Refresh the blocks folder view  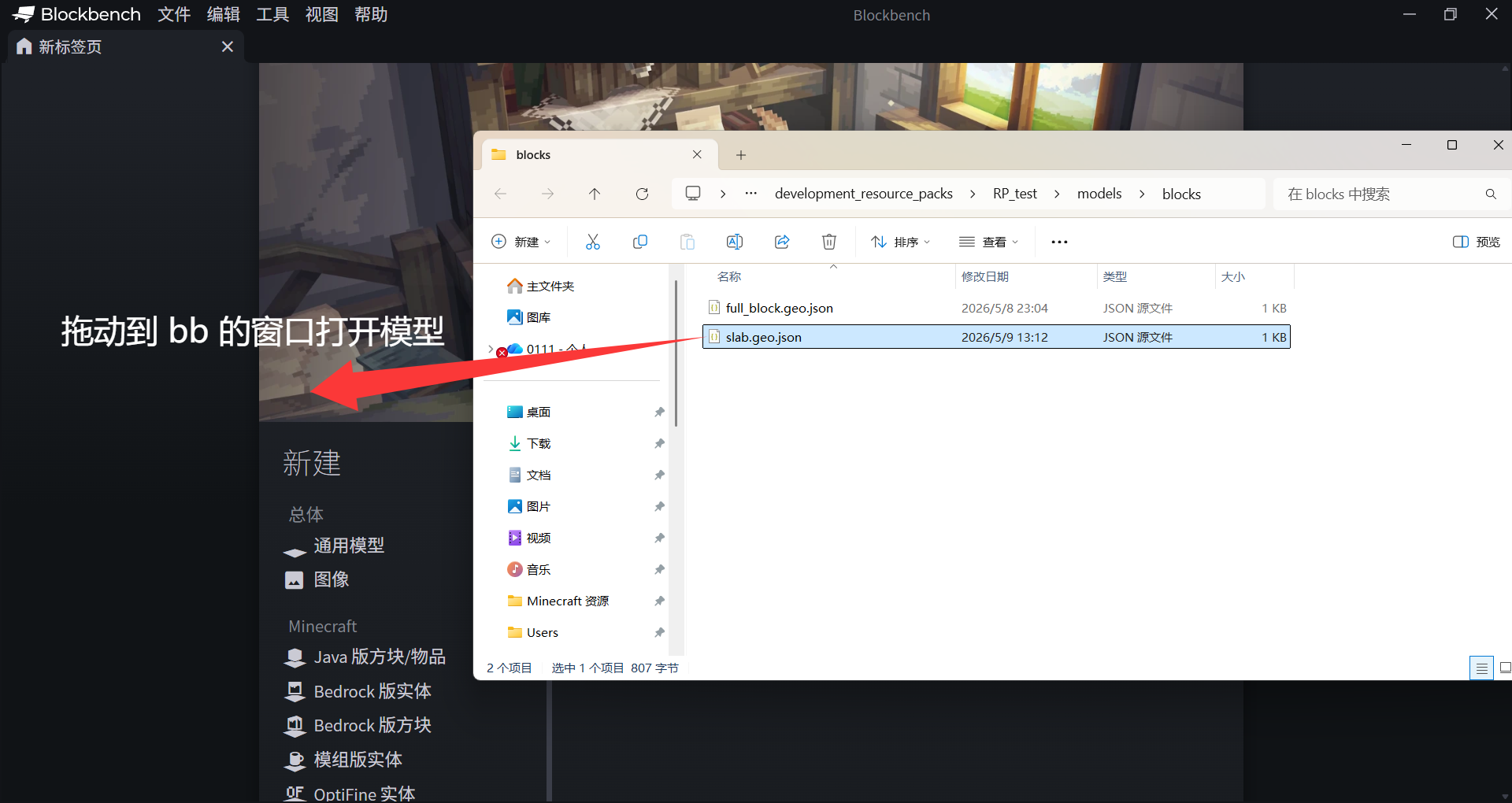642,194
